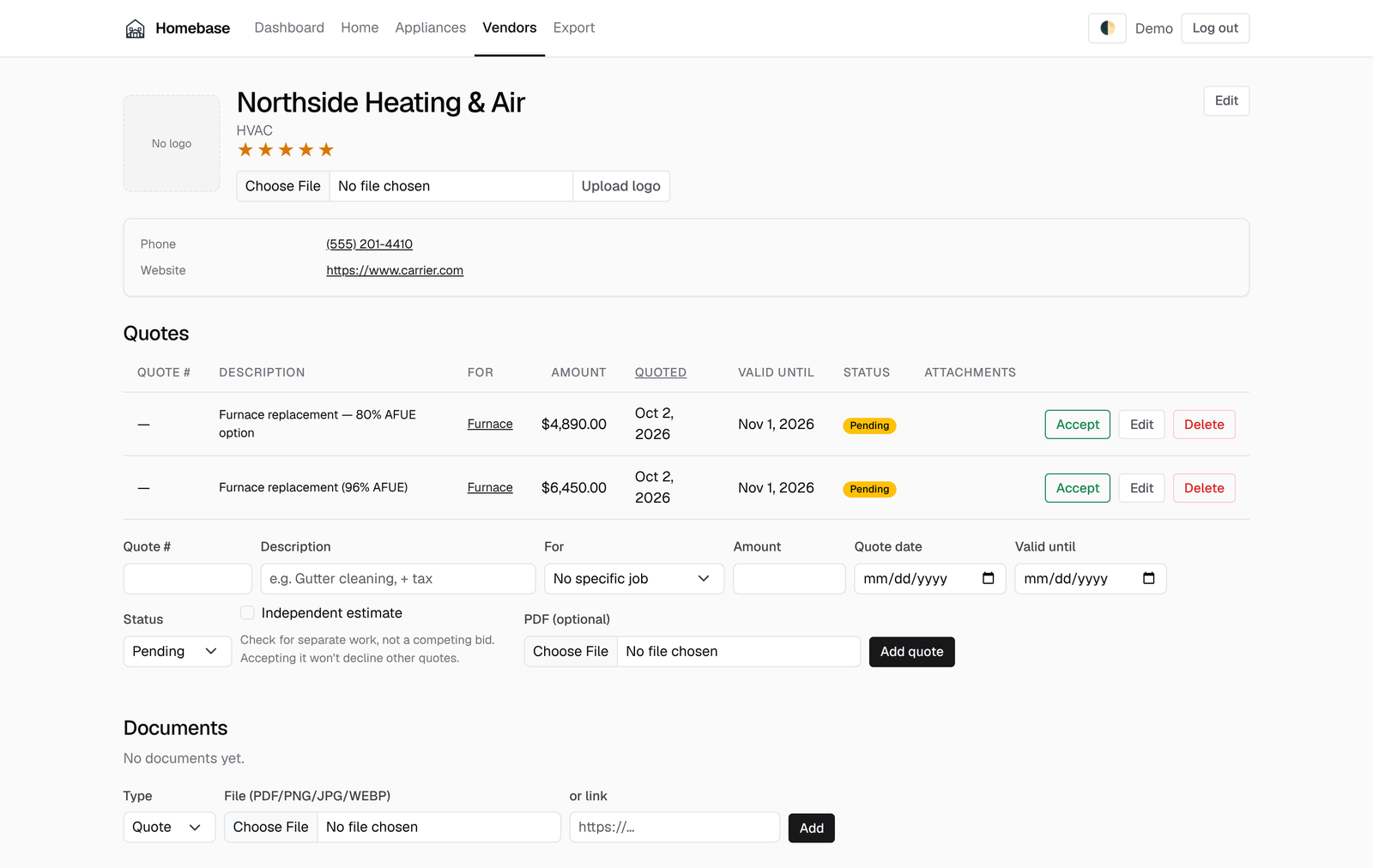Click the Add document button

click(812, 829)
